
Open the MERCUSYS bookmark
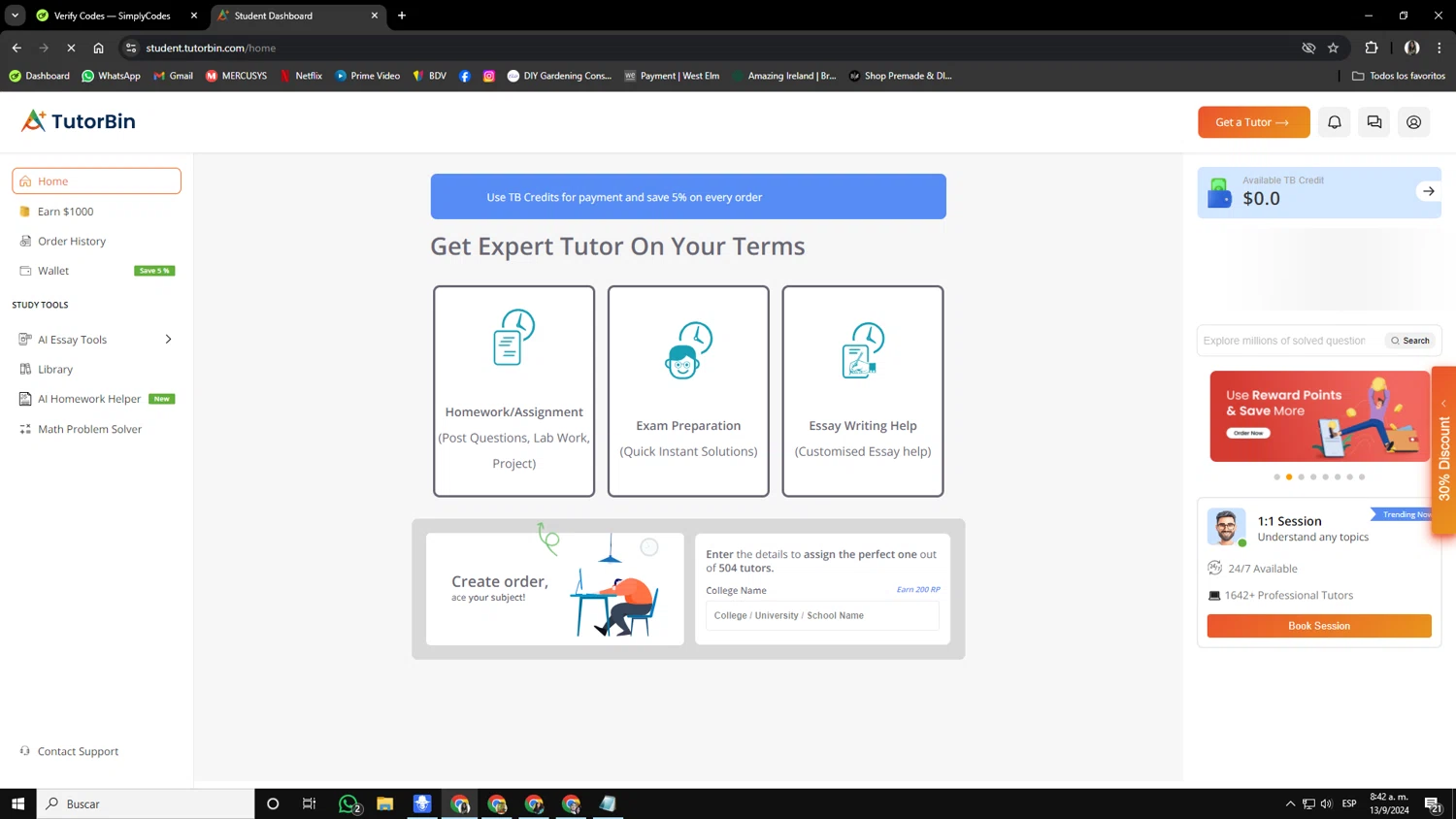coord(236,76)
